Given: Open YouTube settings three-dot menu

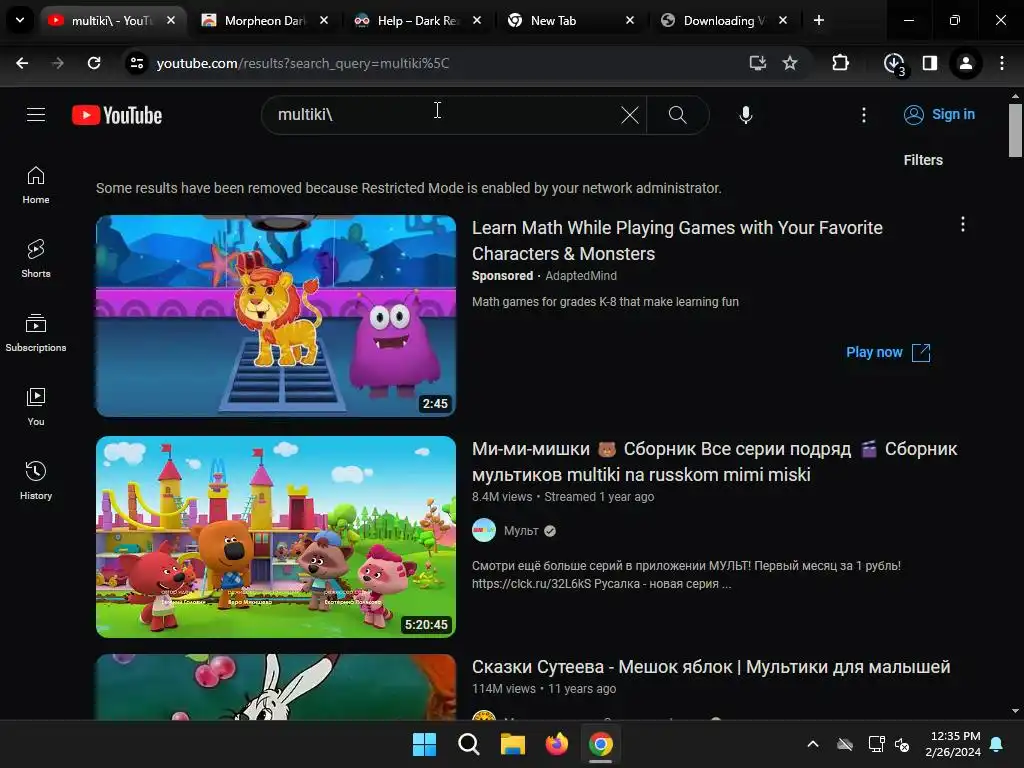Looking at the screenshot, I should tap(864, 115).
